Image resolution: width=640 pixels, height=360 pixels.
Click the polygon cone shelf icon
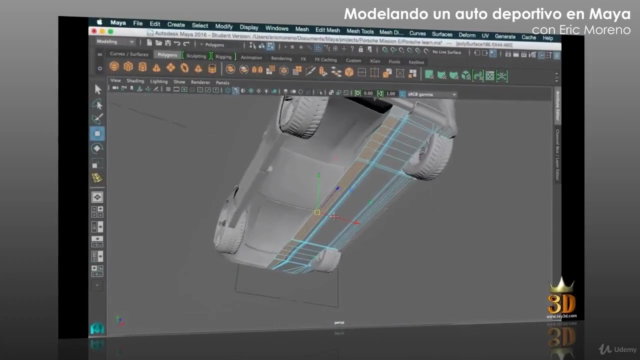pos(156,67)
